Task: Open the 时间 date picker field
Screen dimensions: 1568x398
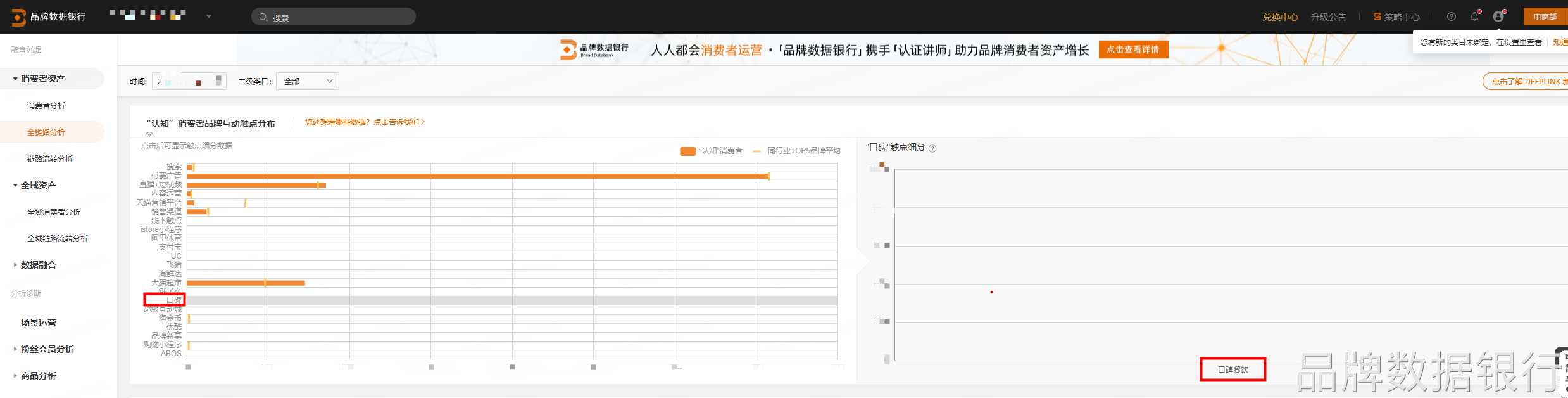Action: [189, 81]
